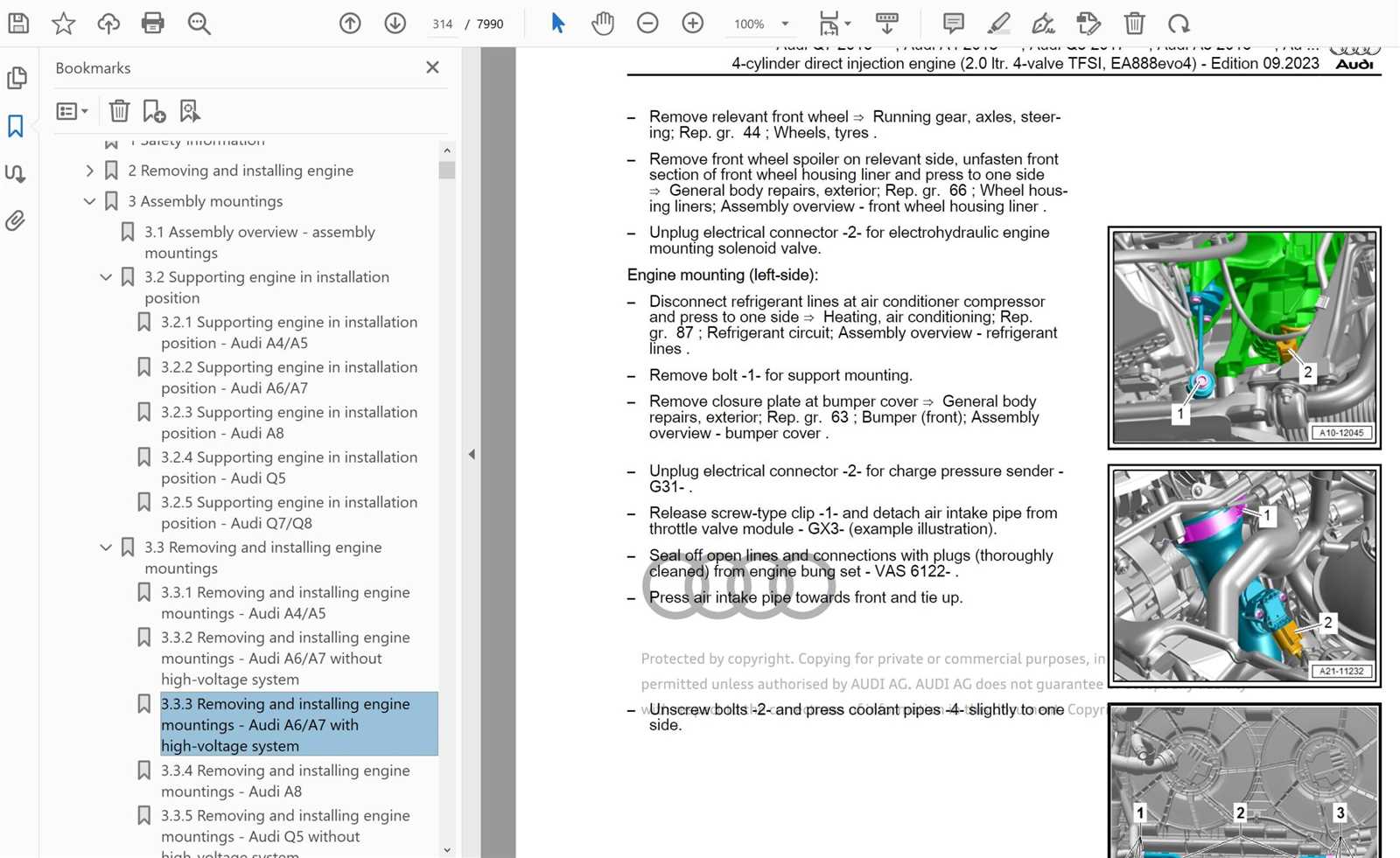Upload file to cloud storage
Image resolution: width=1400 pixels, height=858 pixels.
coord(108,24)
